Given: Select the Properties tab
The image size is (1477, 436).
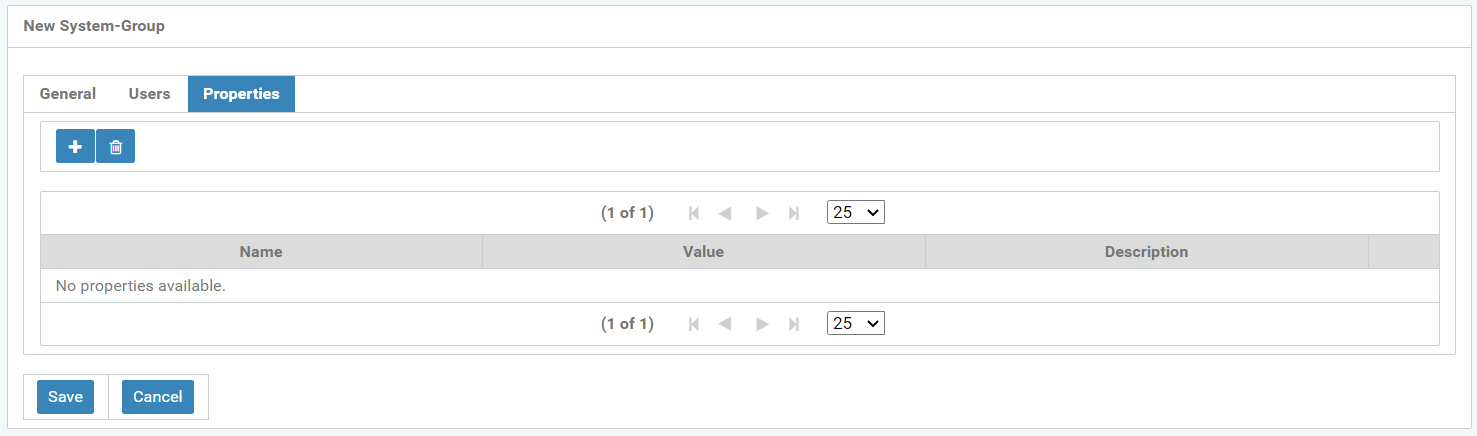Looking at the screenshot, I should [241, 94].
